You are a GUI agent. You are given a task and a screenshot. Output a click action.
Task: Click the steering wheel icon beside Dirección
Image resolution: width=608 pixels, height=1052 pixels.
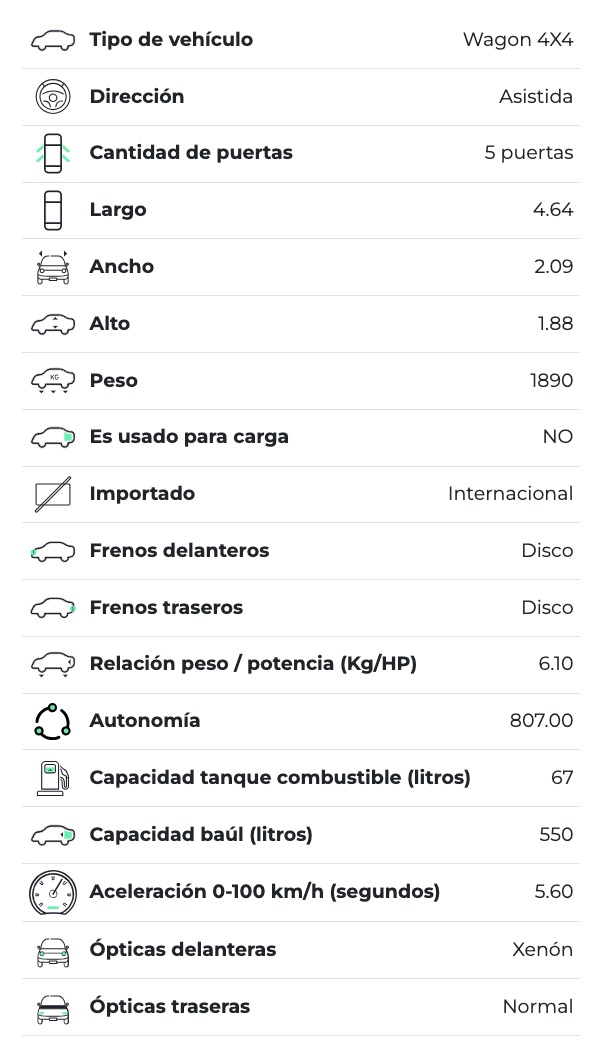[x=53, y=97]
